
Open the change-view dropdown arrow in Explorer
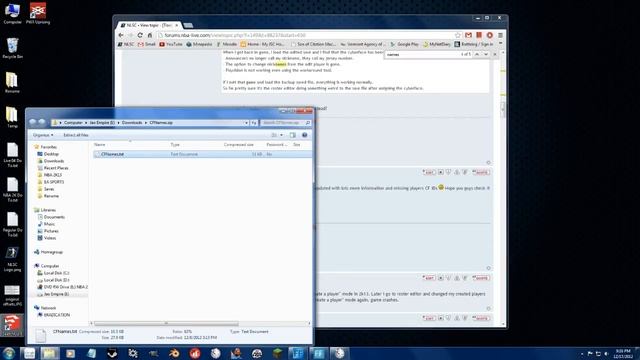(x=282, y=135)
